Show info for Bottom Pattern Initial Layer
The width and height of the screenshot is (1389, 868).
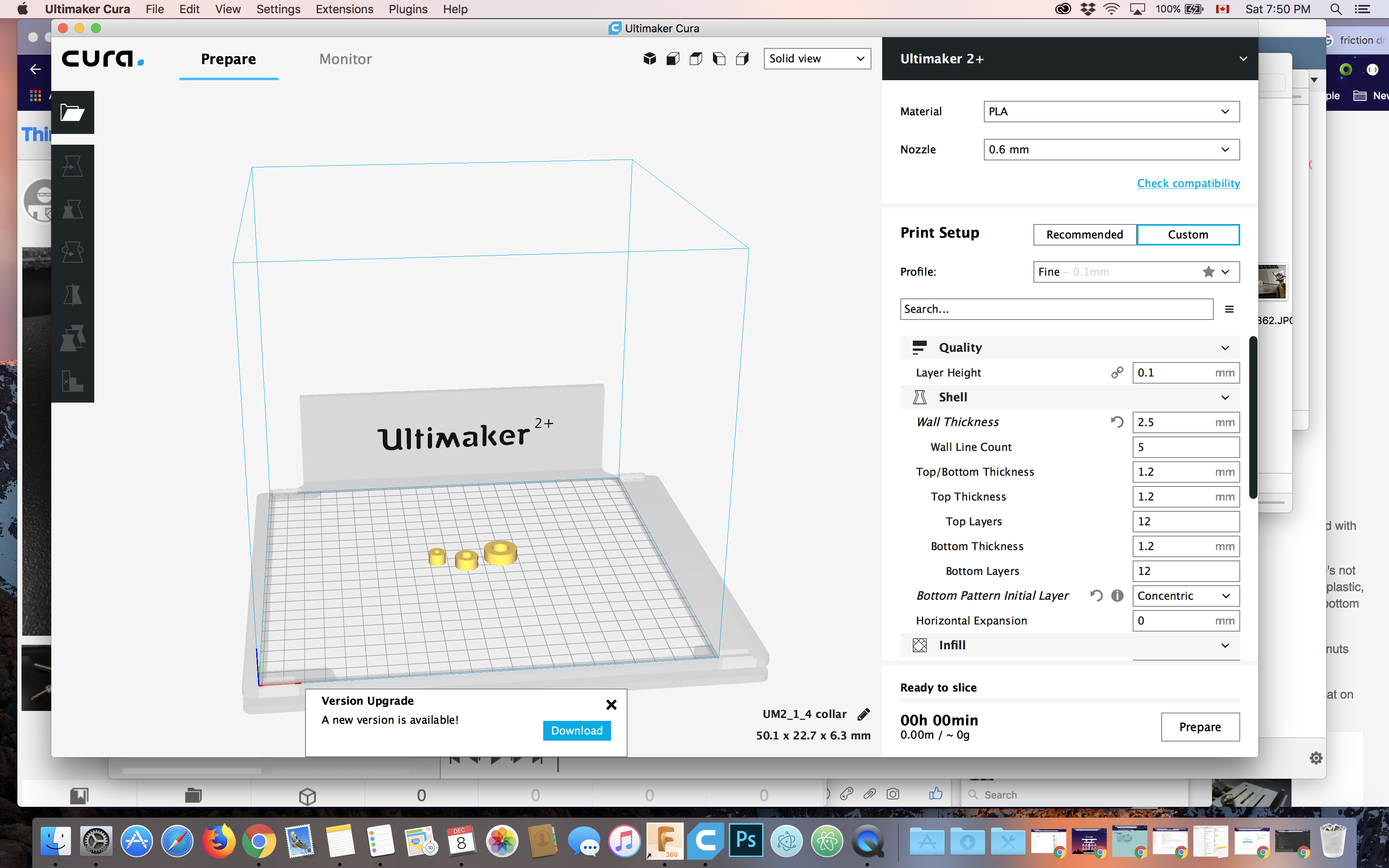1117,595
